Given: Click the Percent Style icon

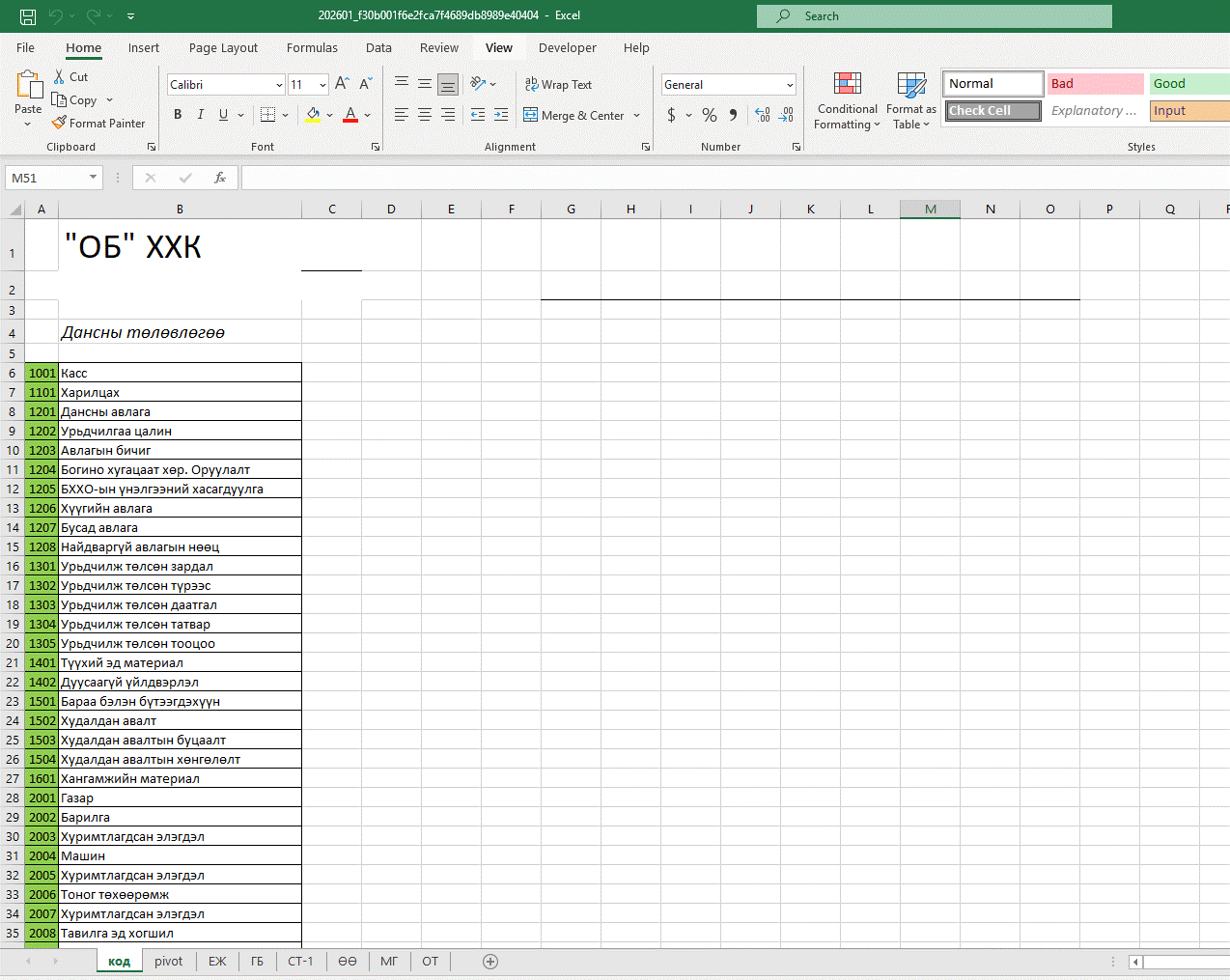Looking at the screenshot, I should [x=710, y=115].
